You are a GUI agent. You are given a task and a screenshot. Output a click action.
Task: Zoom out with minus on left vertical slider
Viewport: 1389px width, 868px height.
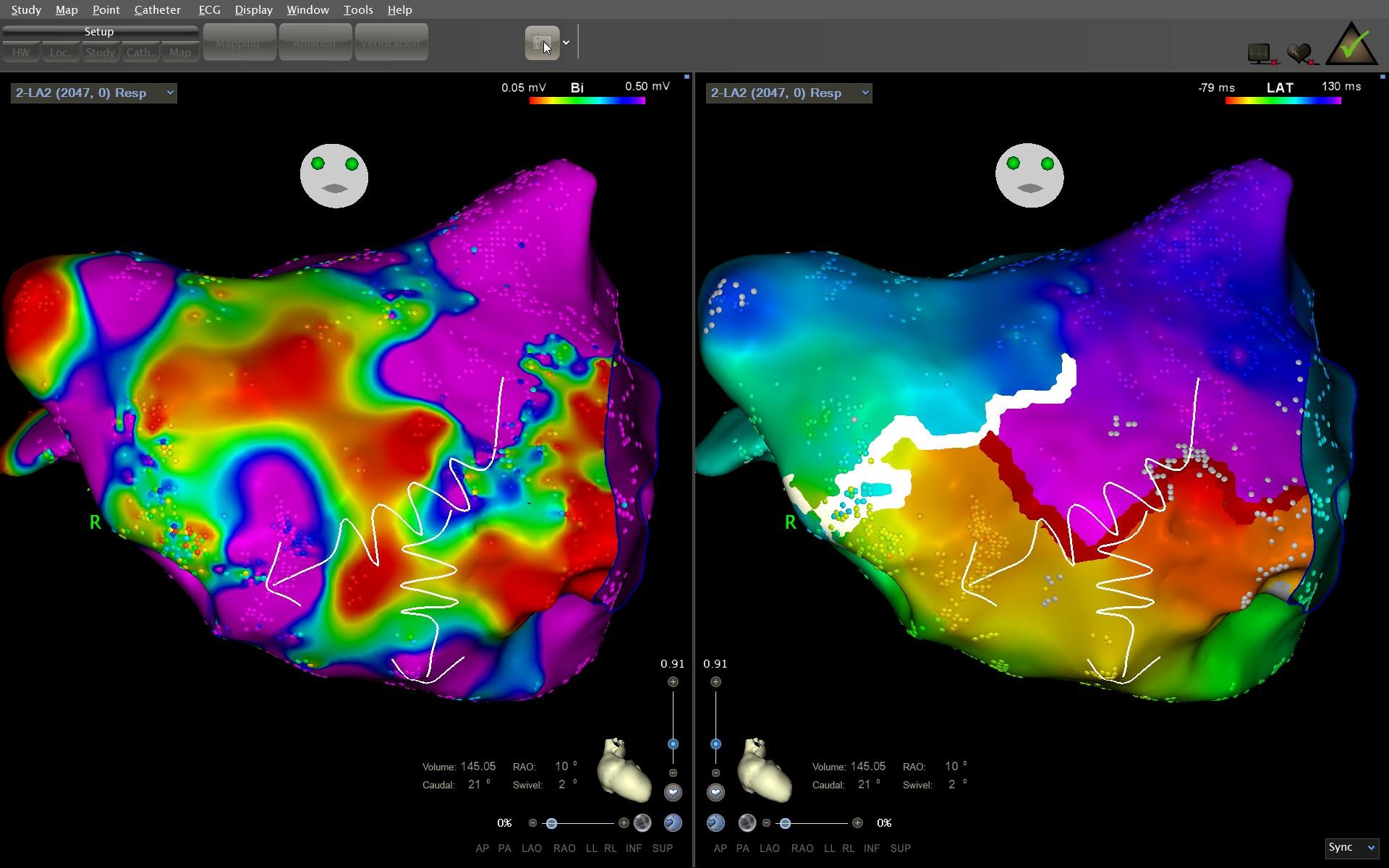tap(673, 773)
